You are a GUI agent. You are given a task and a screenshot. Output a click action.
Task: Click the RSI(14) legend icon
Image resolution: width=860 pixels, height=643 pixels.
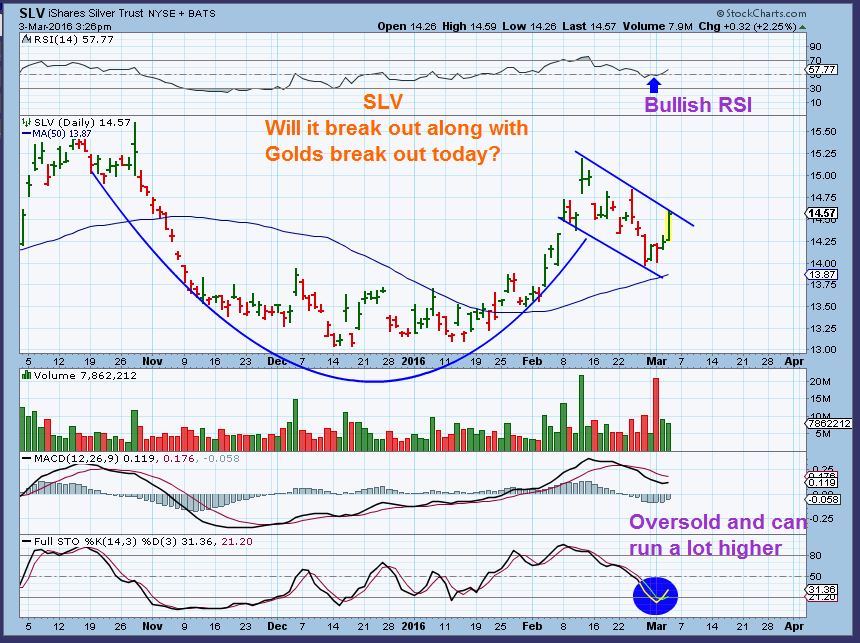(x=27, y=40)
